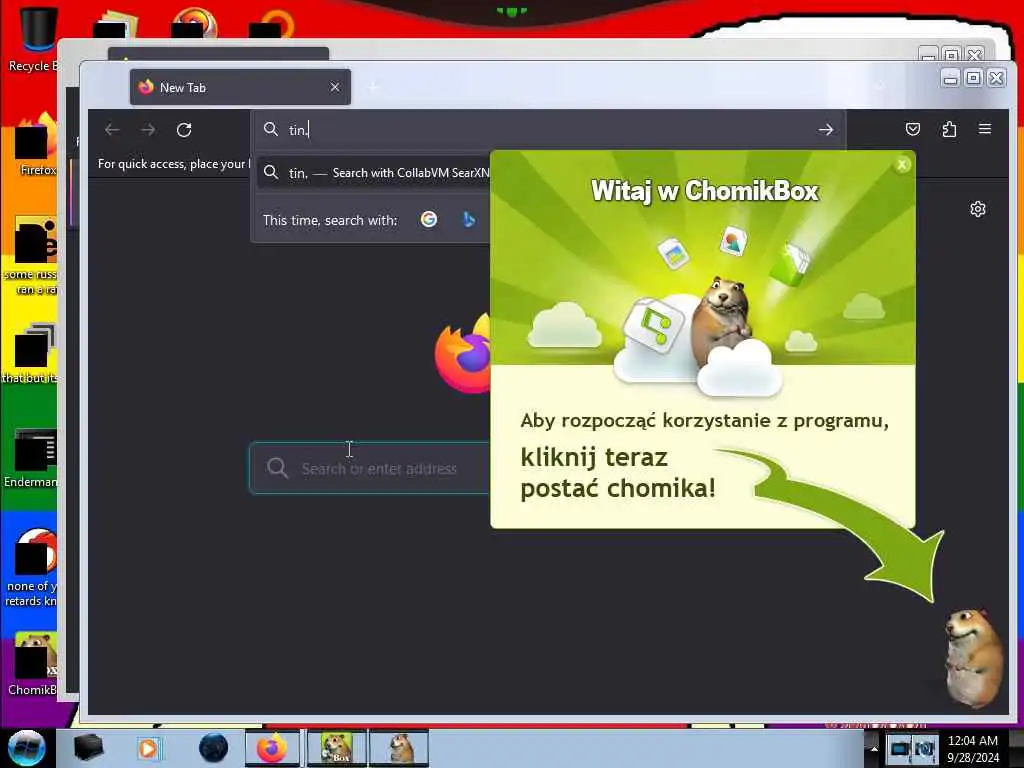This screenshot has width=1024, height=768.
Task: Open the Extensions puzzle icon
Action: tap(949, 129)
